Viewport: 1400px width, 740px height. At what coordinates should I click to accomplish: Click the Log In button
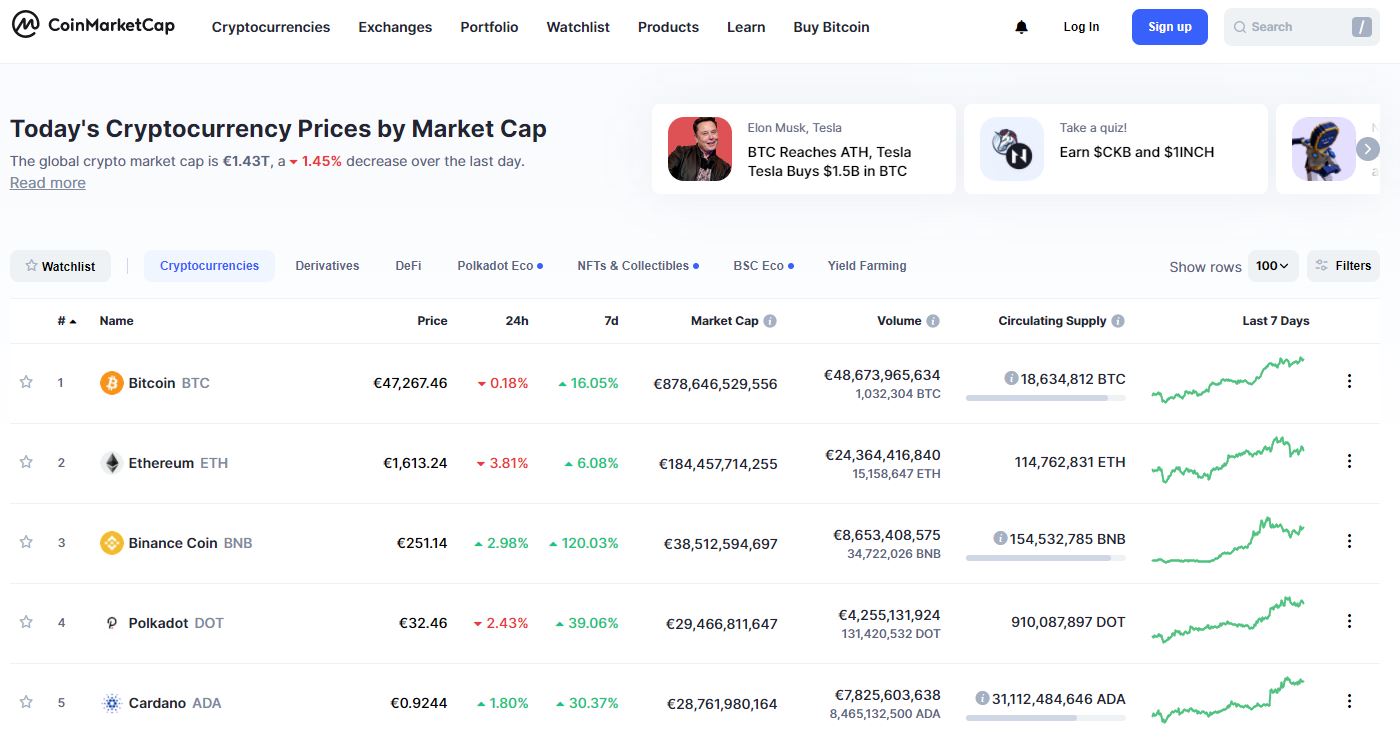(x=1081, y=27)
